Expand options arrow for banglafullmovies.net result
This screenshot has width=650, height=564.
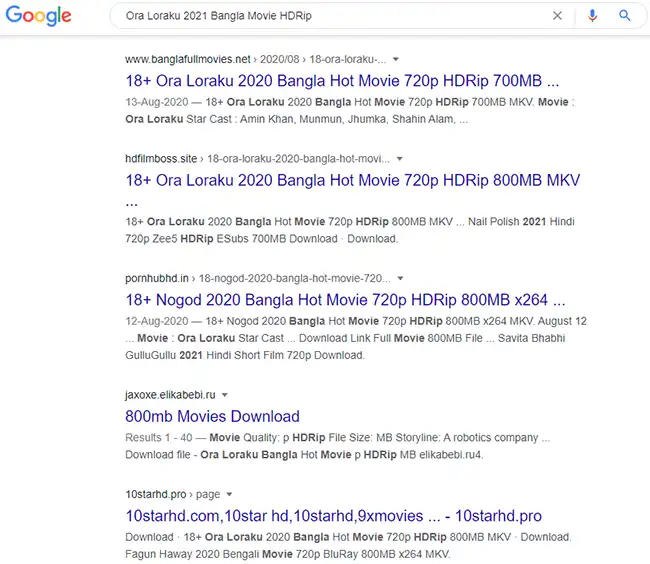(x=395, y=59)
